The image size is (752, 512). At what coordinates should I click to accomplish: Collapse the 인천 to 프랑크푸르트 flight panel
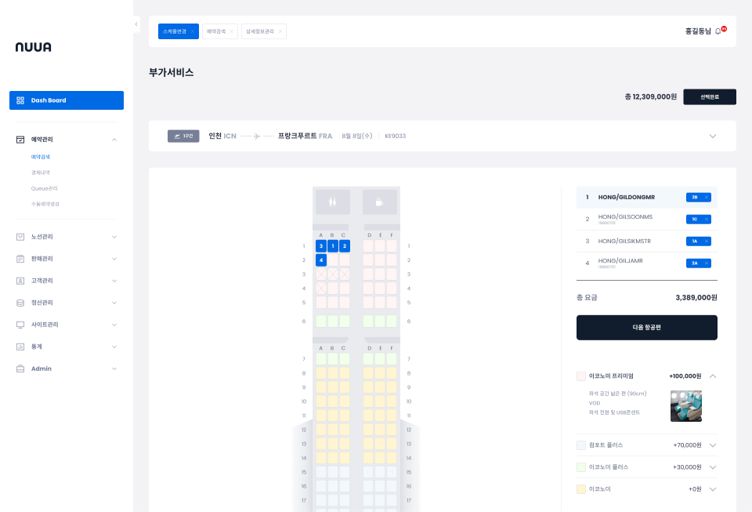pos(713,136)
